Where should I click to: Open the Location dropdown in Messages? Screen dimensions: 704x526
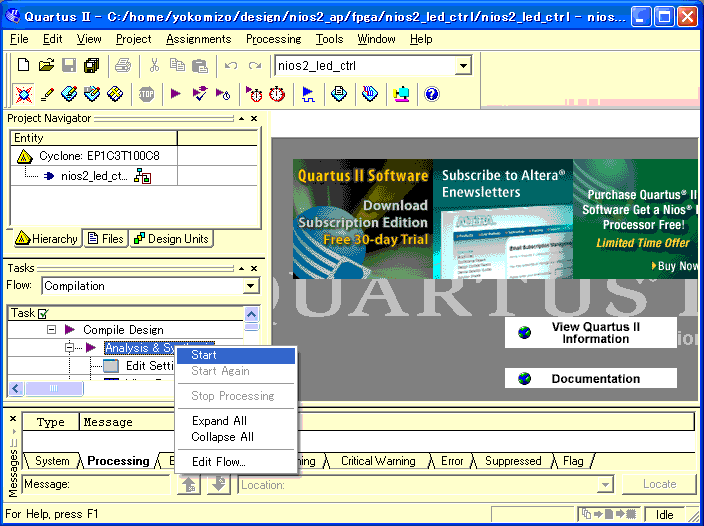pyautogui.click(x=605, y=485)
